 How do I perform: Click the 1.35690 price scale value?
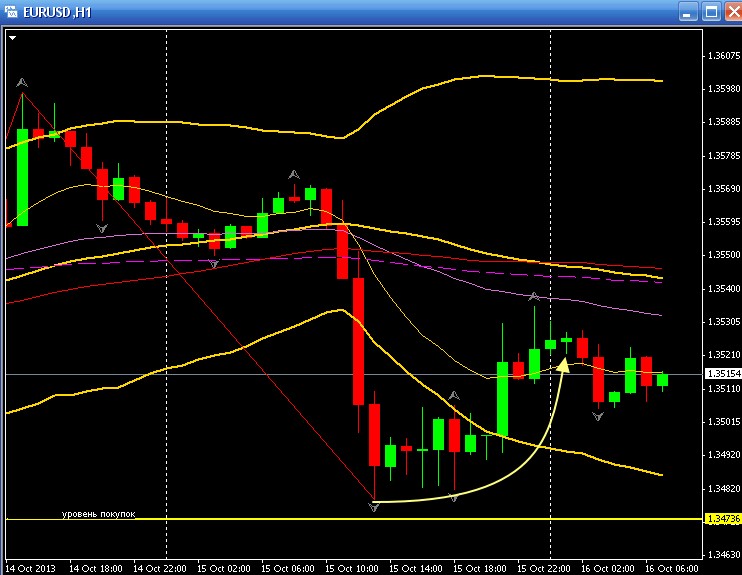click(724, 189)
